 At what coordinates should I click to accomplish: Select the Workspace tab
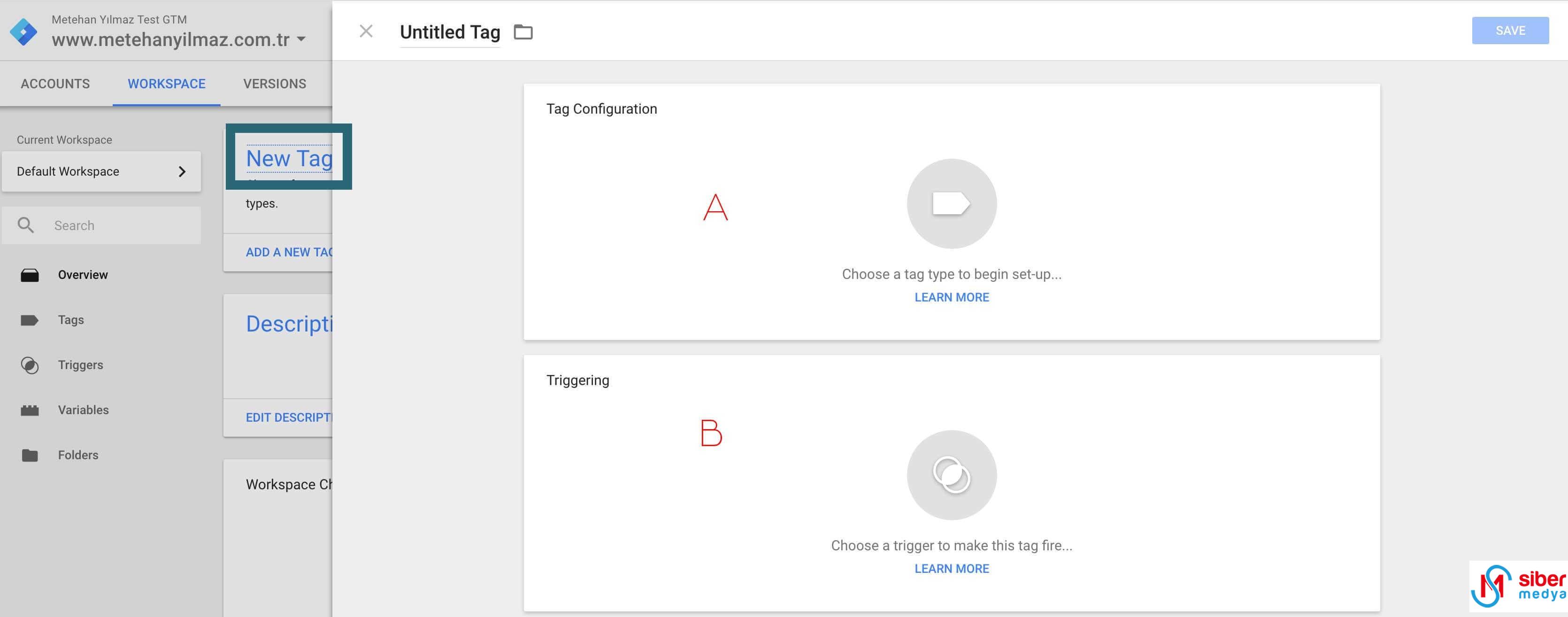pos(166,84)
